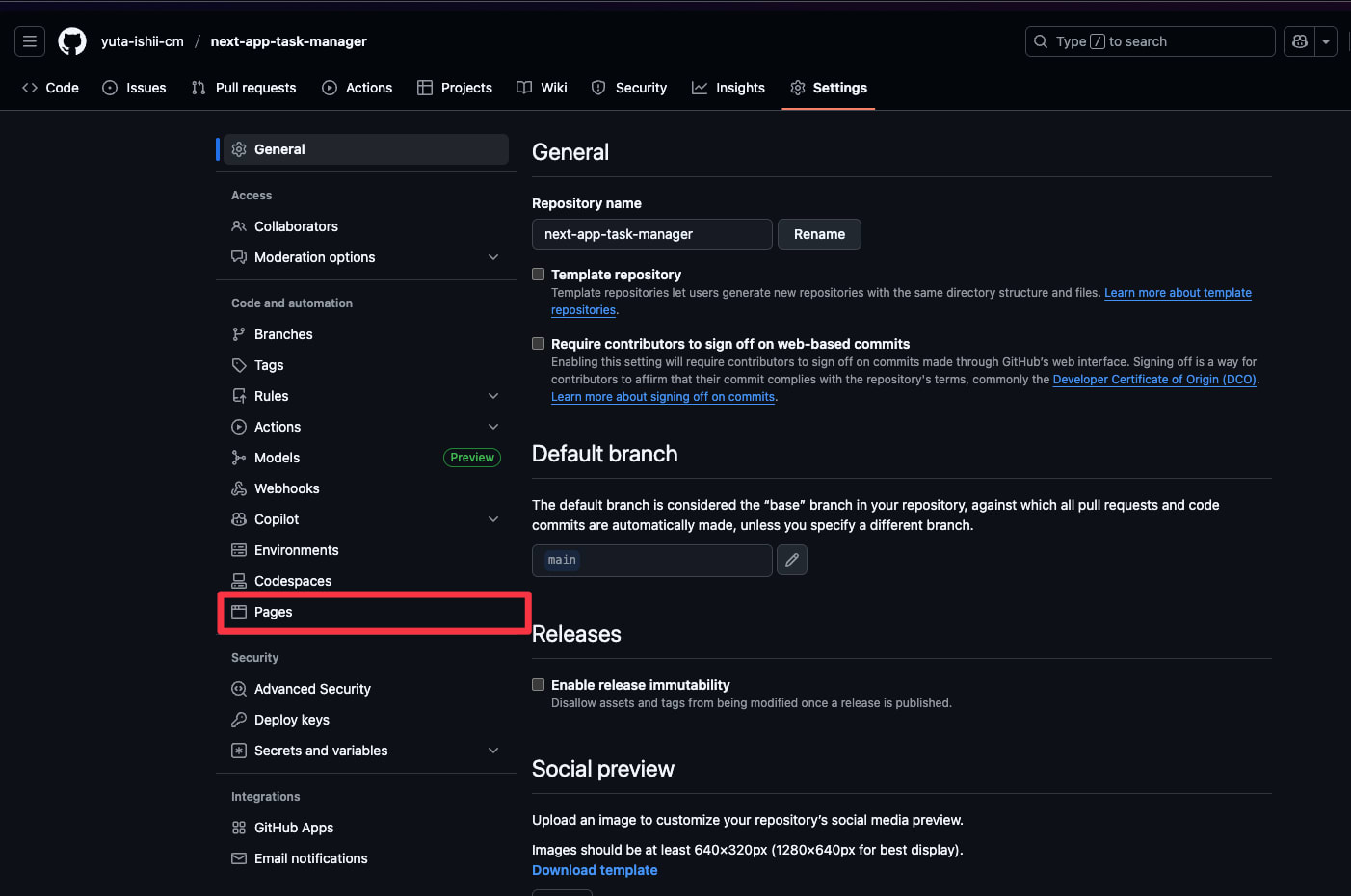1351x896 pixels.
Task: Expand Secrets and variables section
Action: 493,751
